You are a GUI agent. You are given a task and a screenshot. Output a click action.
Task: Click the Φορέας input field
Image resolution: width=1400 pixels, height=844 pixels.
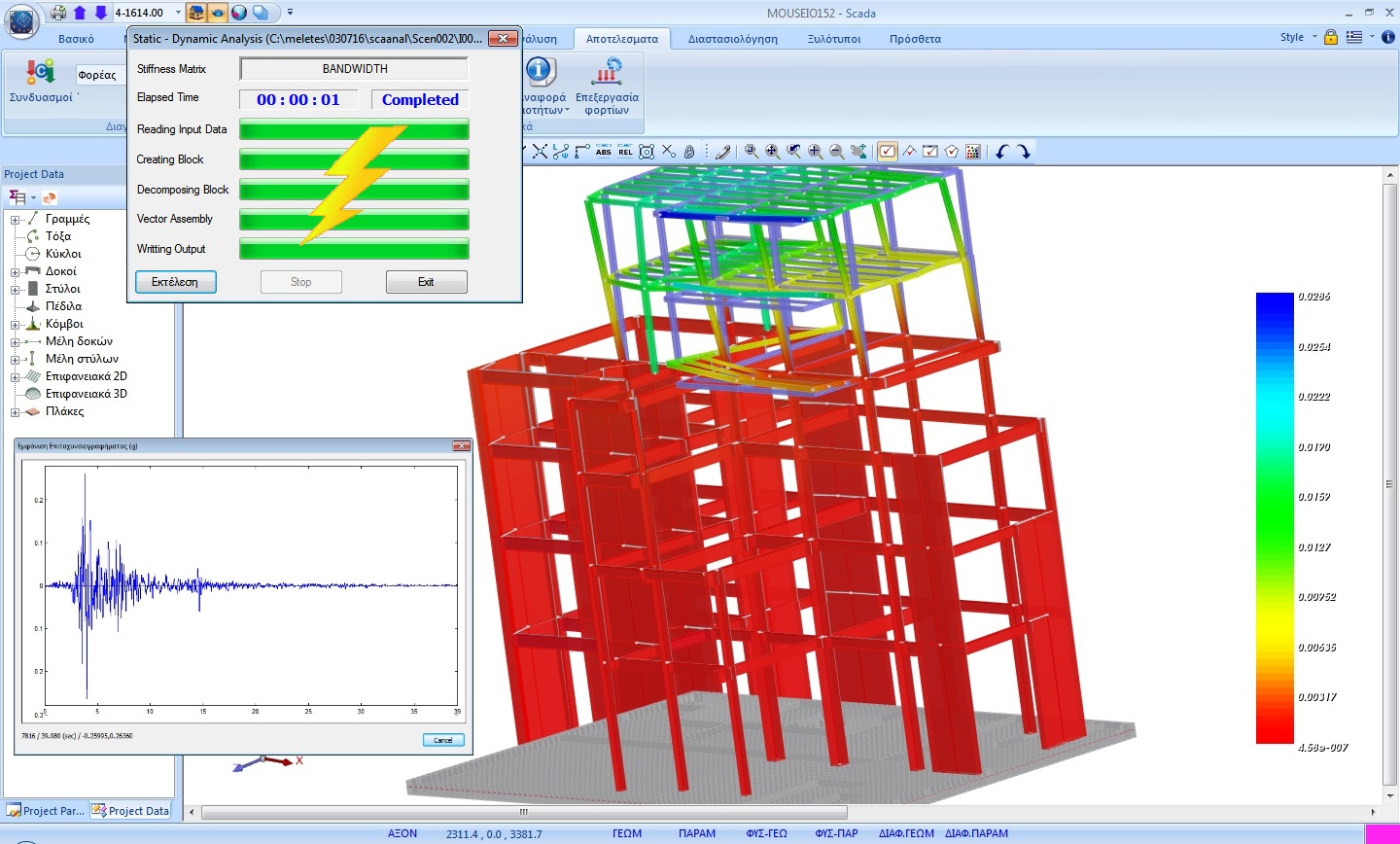pos(101,75)
